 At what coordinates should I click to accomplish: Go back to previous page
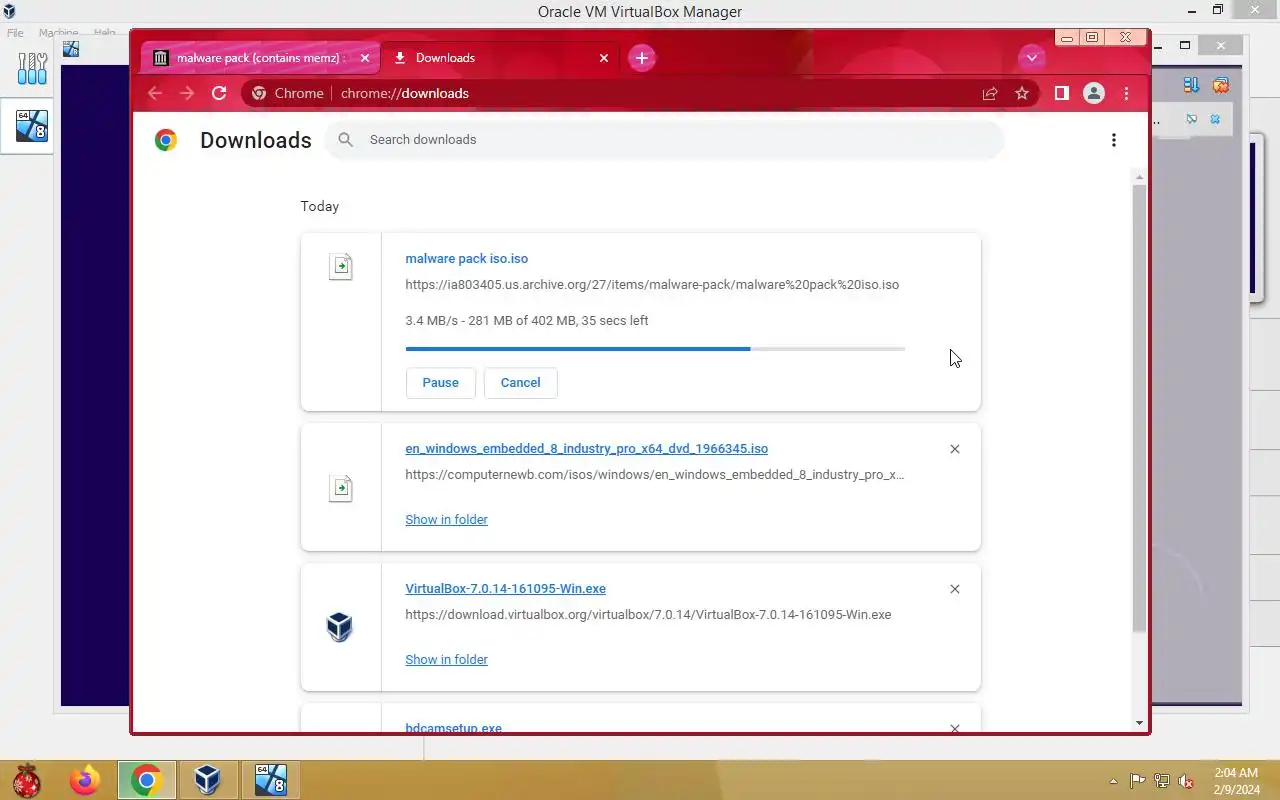point(155,93)
